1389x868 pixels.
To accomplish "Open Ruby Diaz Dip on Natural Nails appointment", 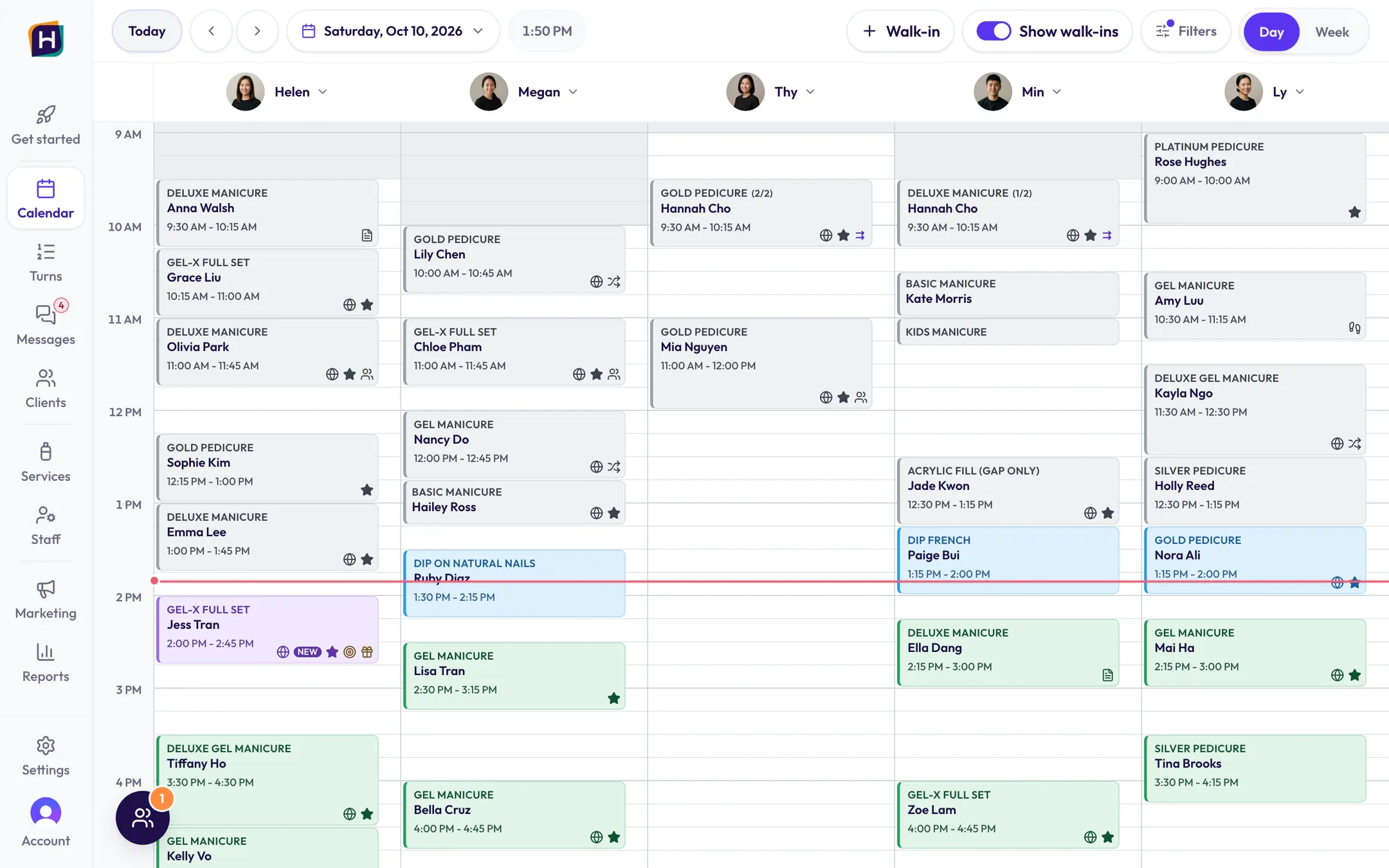I will point(514,583).
